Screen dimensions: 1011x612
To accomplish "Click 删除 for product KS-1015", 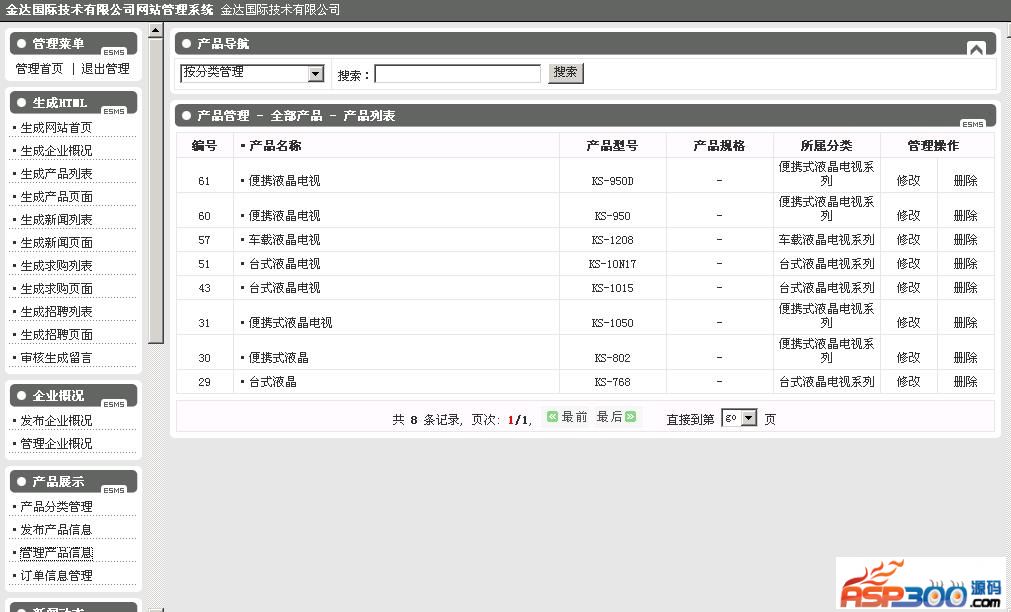I will (965, 288).
